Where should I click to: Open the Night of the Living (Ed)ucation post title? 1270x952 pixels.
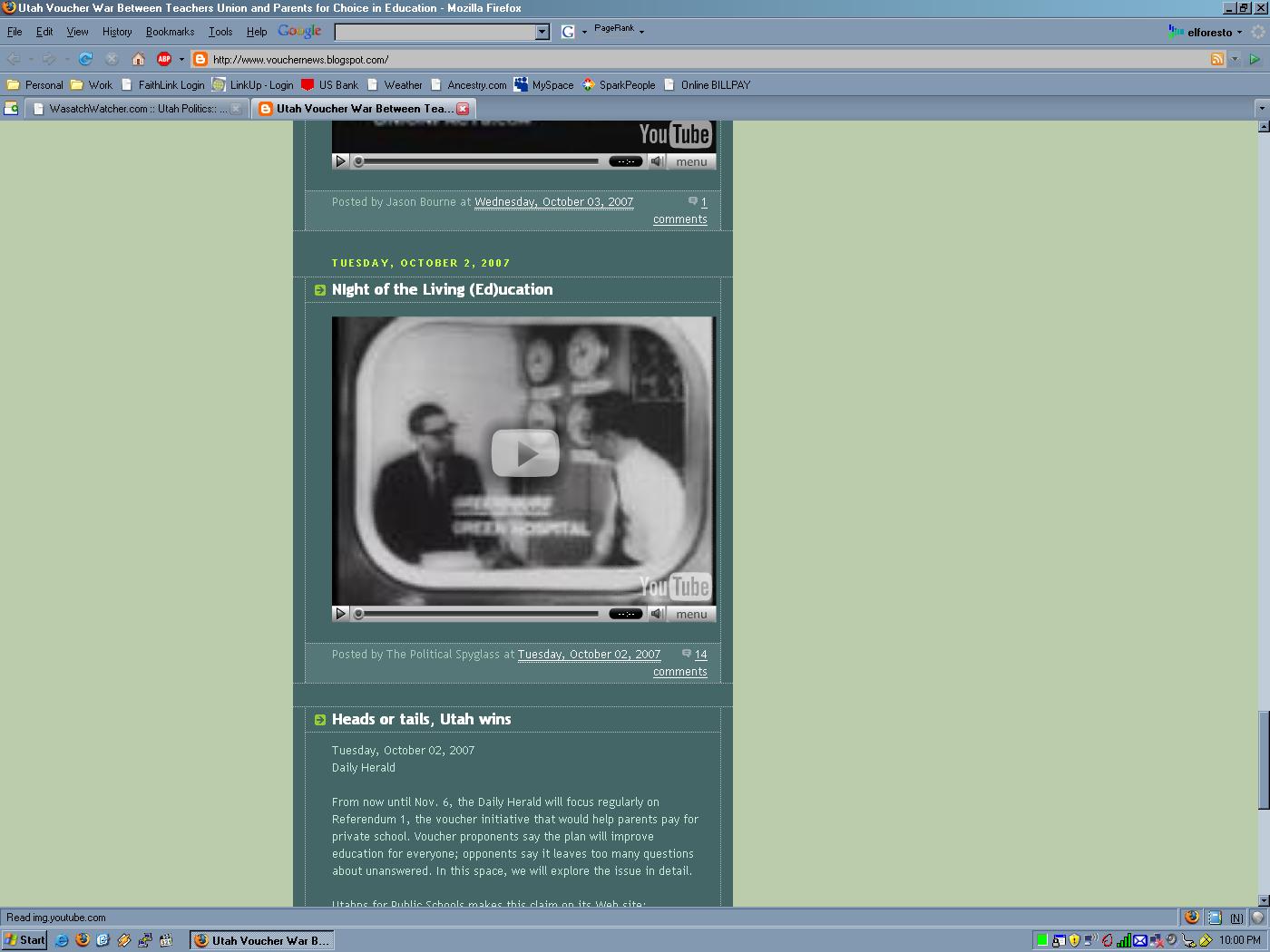pos(442,289)
